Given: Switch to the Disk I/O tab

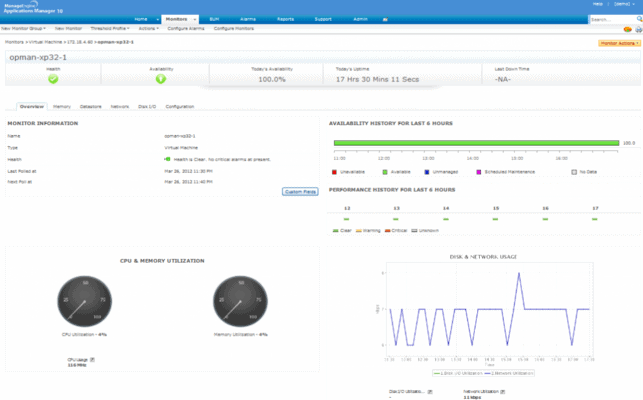Looking at the screenshot, I should pos(147,107).
